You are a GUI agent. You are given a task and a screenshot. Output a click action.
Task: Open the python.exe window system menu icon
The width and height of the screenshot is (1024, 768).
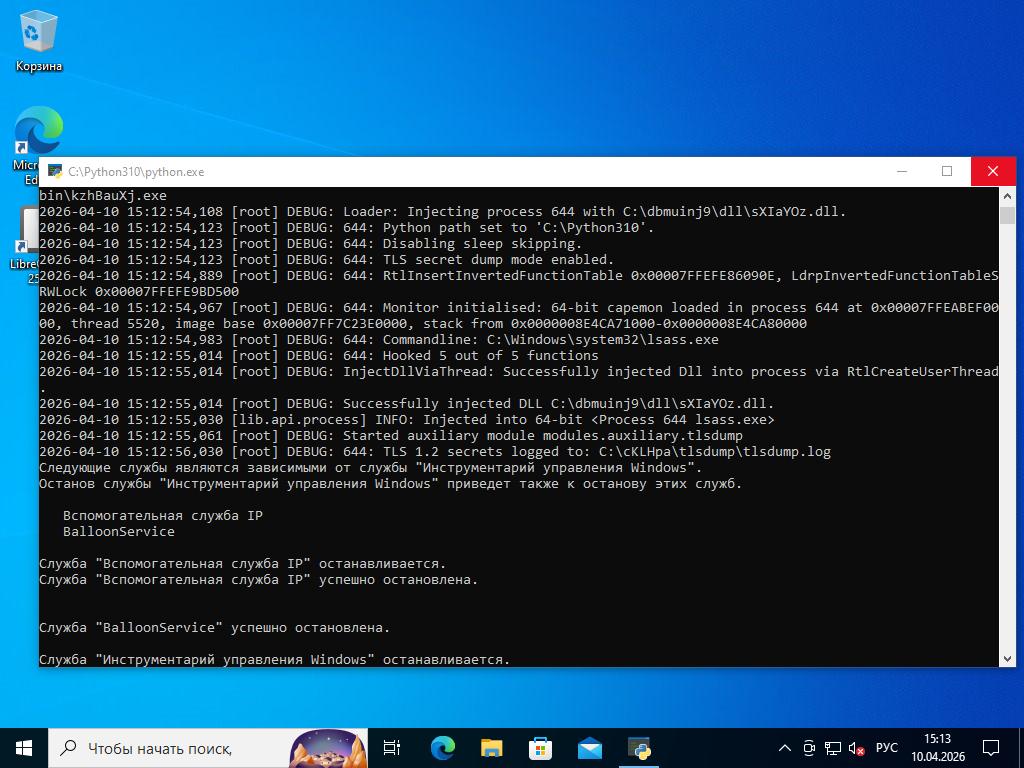coord(54,172)
